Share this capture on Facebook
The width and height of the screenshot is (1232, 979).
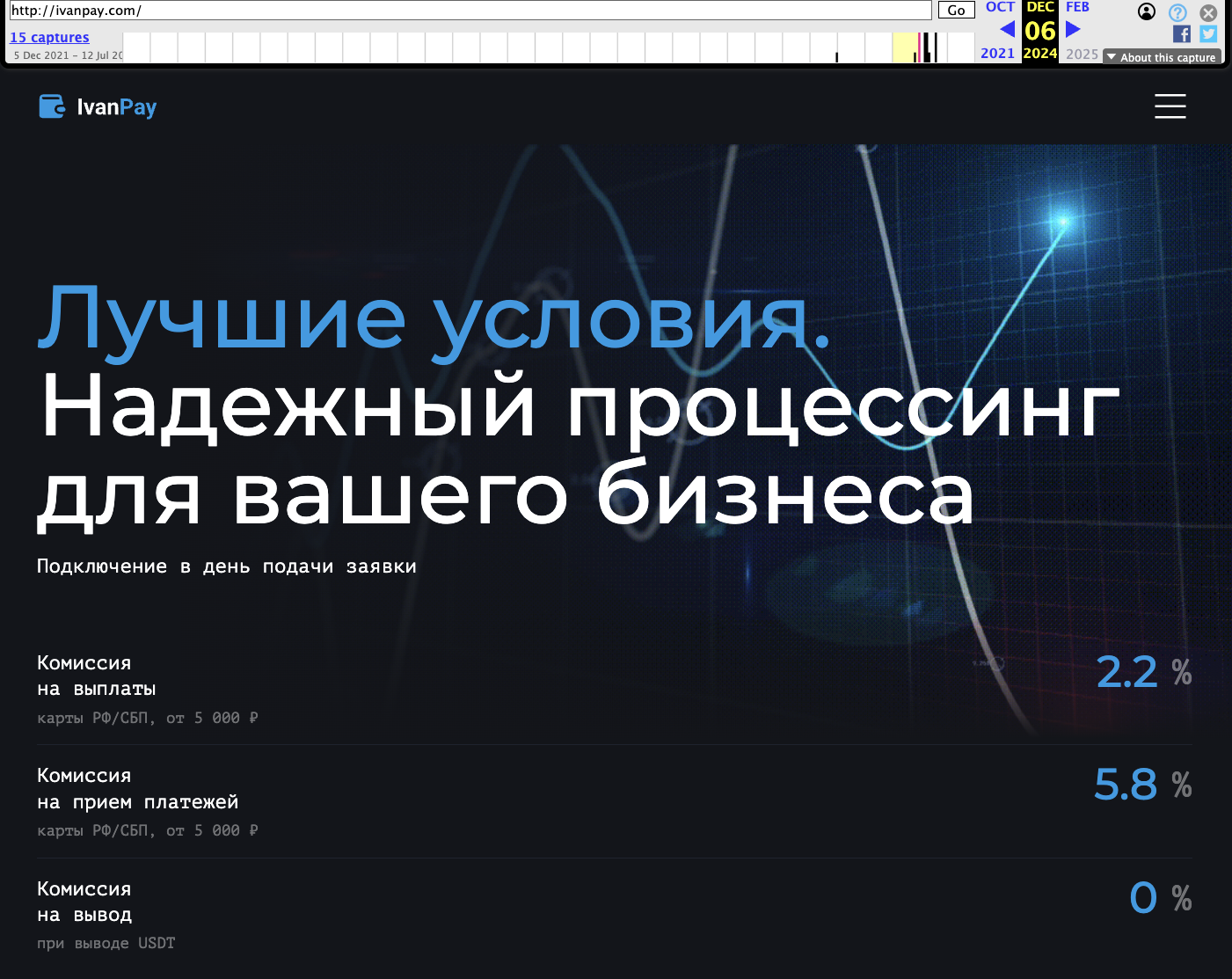click(x=1182, y=34)
